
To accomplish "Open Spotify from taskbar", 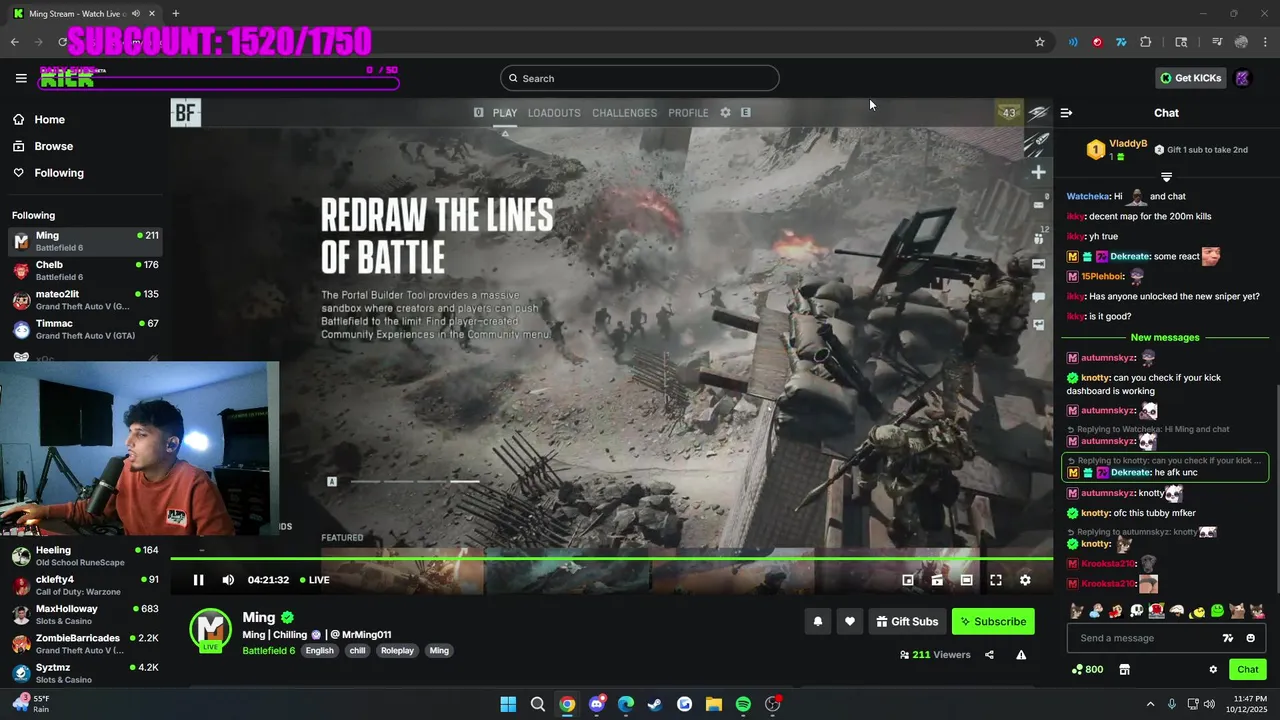I will coord(743,704).
